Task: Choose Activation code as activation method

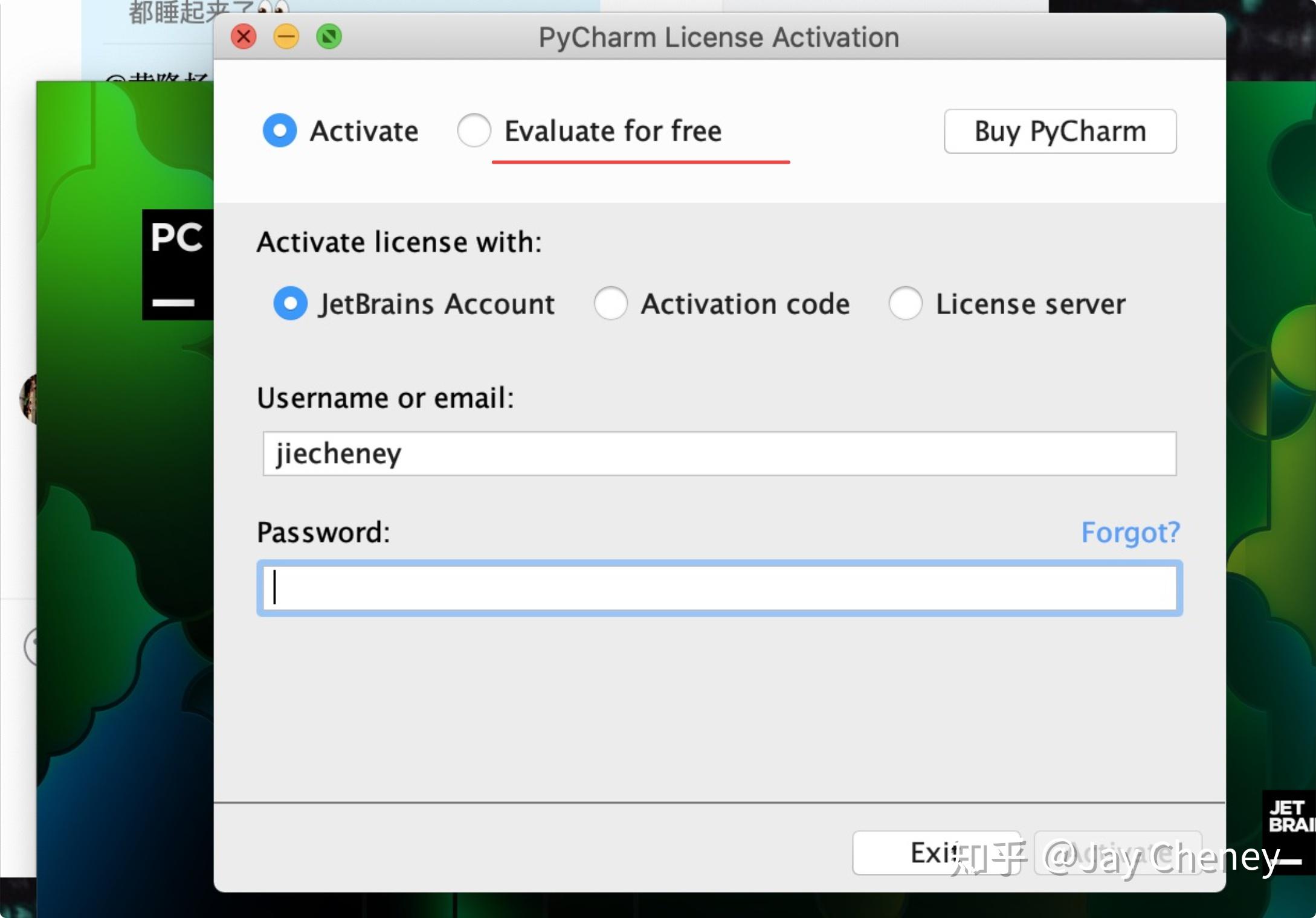Action: click(611, 304)
